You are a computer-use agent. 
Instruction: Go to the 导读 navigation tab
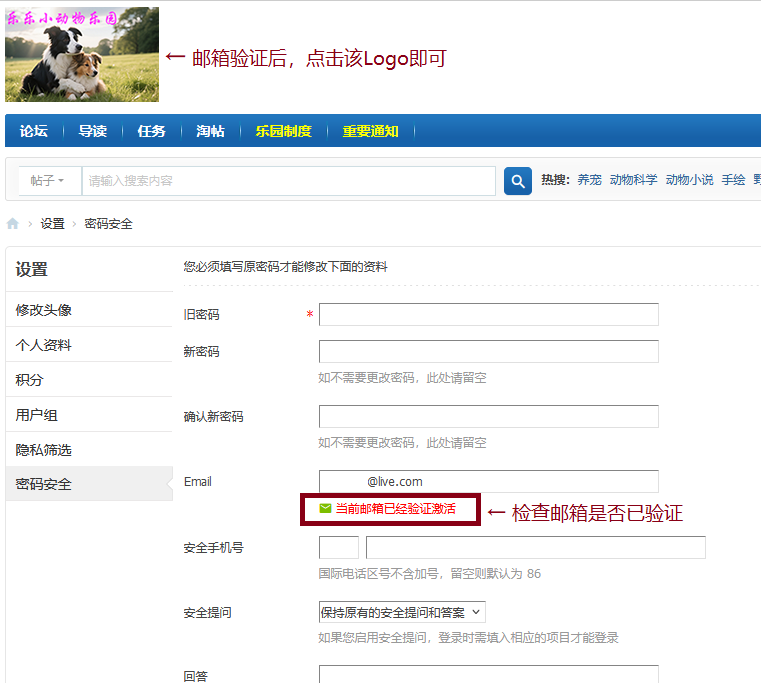(93, 131)
